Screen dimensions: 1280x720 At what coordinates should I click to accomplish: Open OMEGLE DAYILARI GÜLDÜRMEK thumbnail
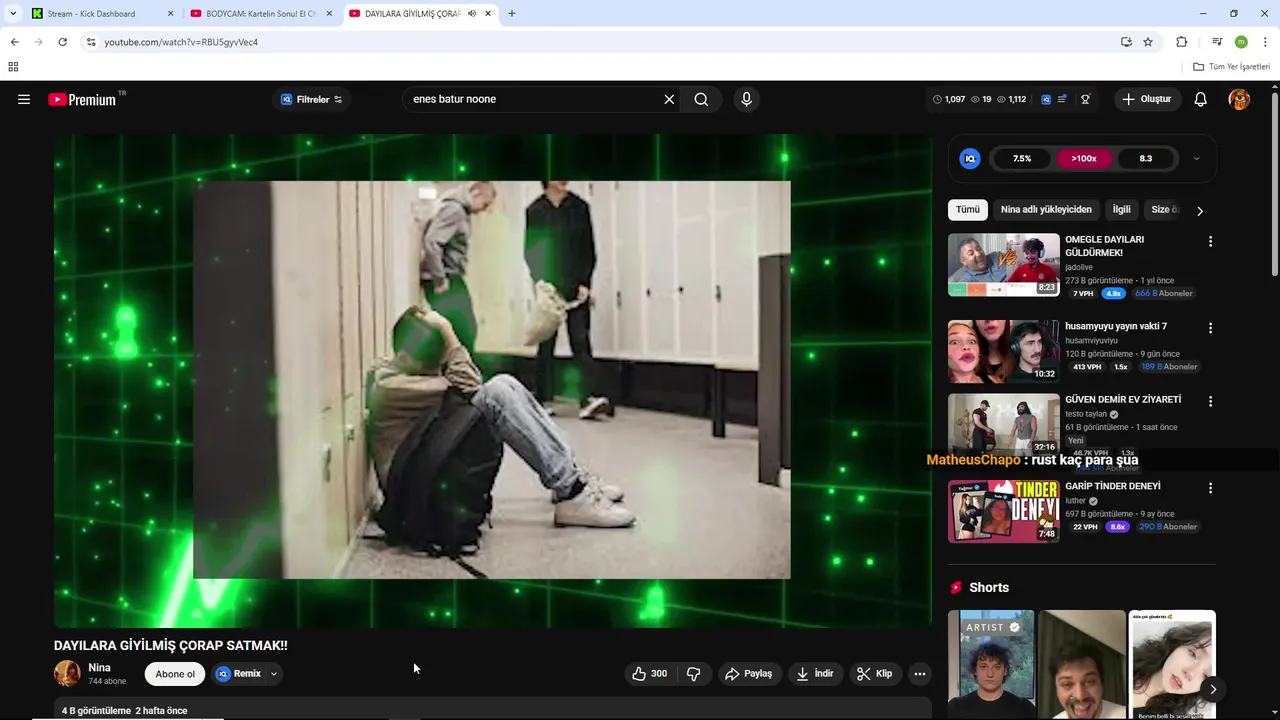pos(1003,265)
